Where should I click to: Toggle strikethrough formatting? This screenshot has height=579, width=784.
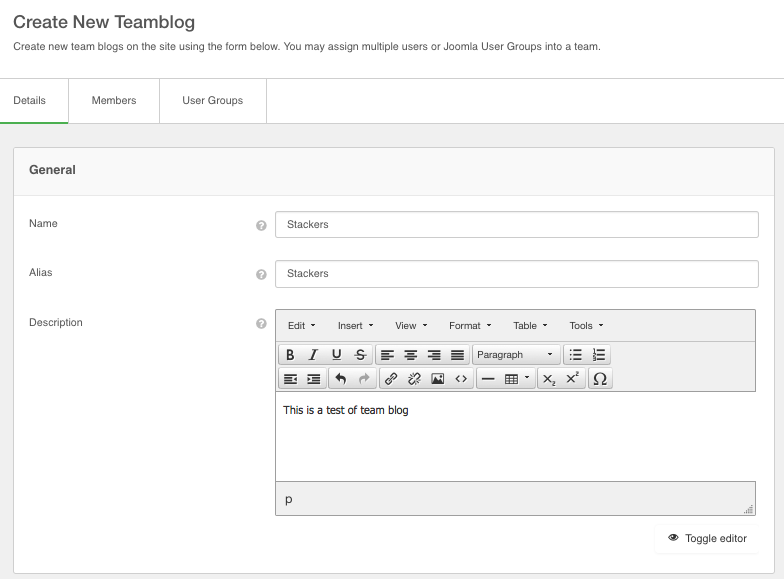(x=360, y=354)
